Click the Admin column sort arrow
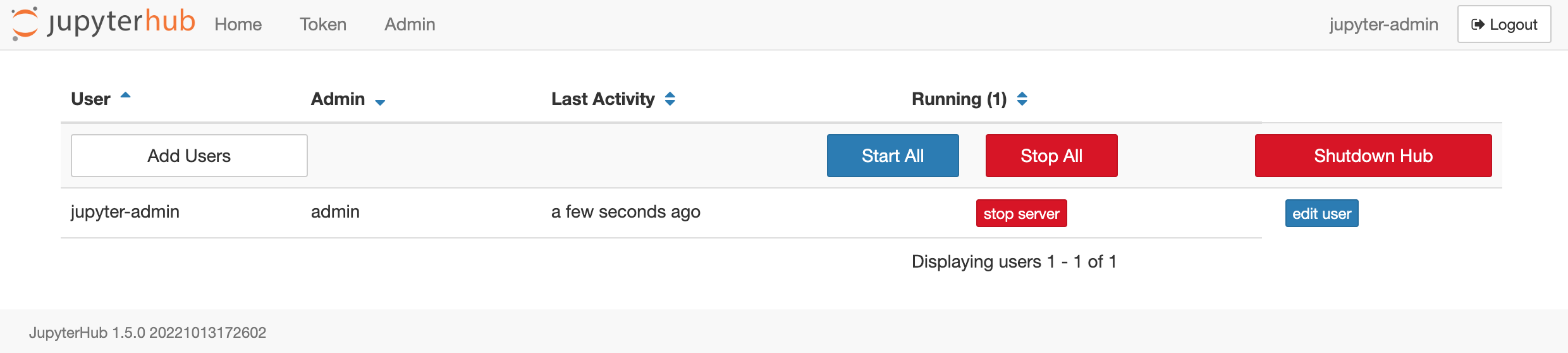The image size is (1568, 353). pos(380,102)
